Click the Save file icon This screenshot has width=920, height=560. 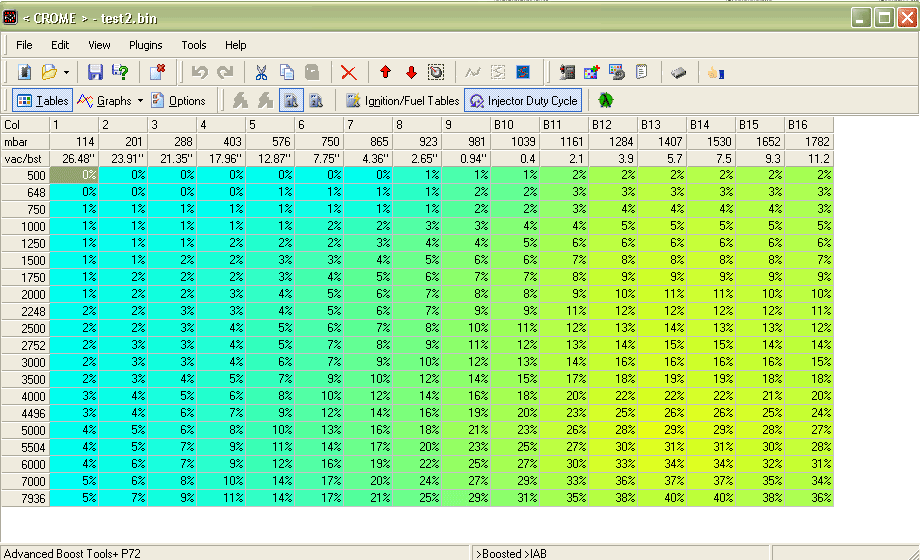[95, 72]
